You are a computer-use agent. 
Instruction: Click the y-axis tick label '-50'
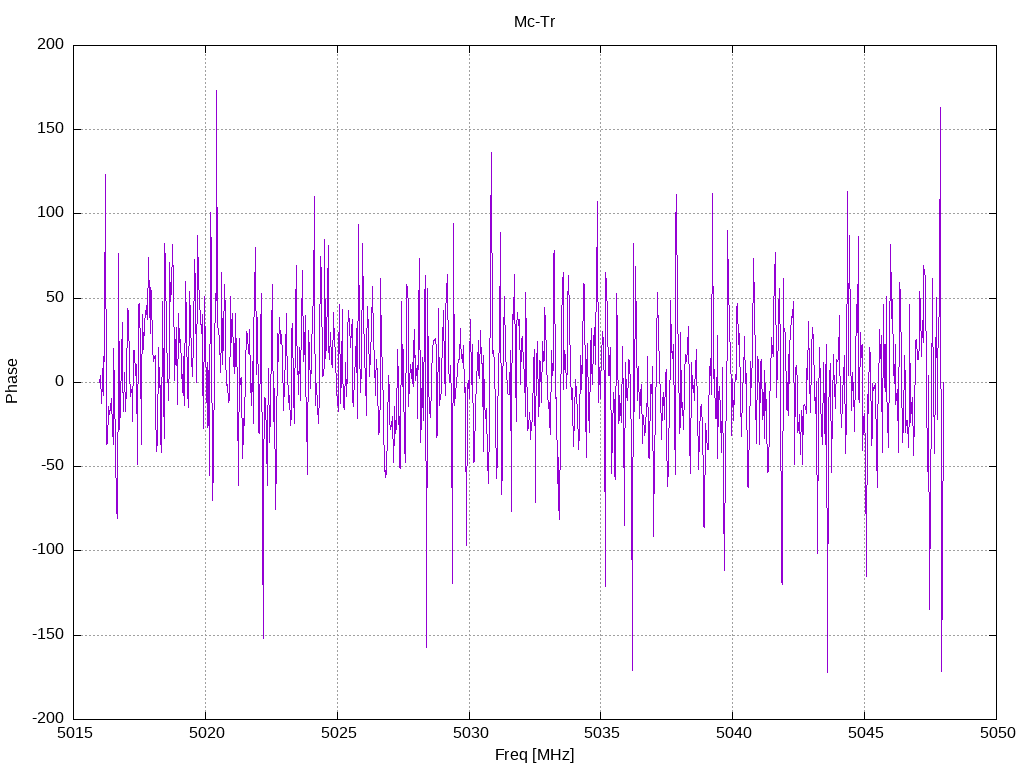tap(52, 466)
